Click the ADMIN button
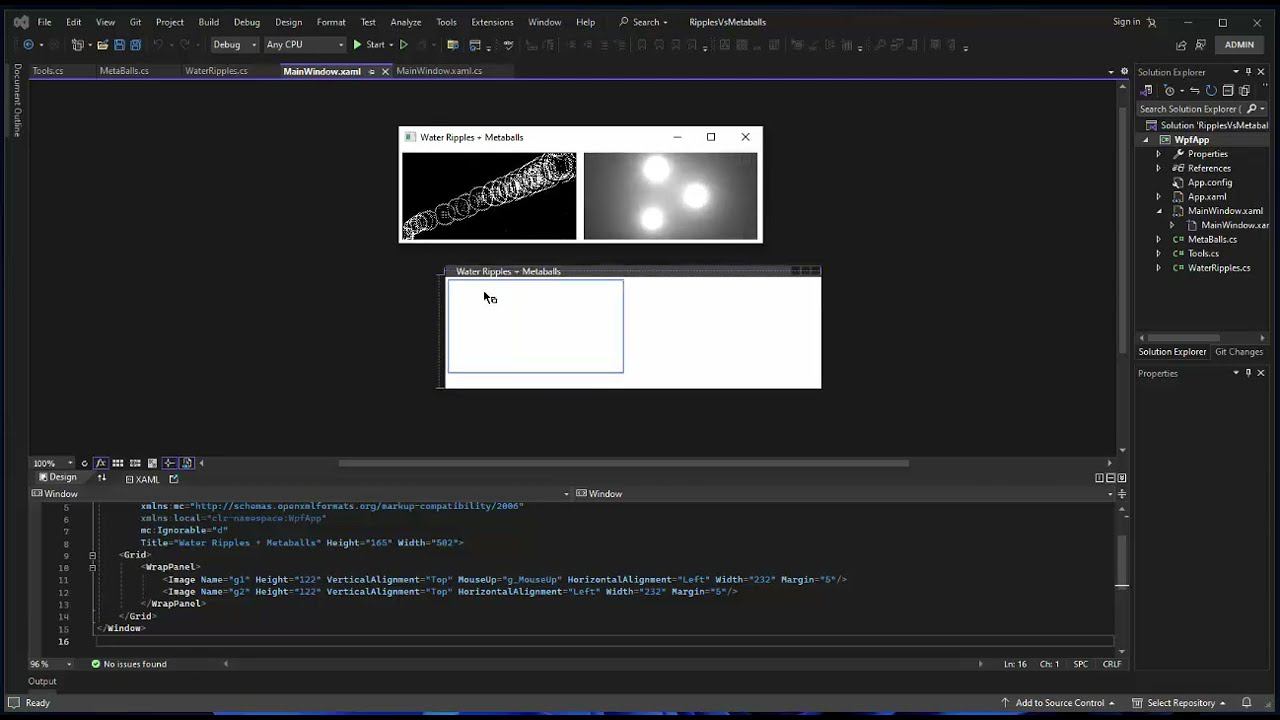Viewport: 1280px width, 720px height. (x=1239, y=45)
